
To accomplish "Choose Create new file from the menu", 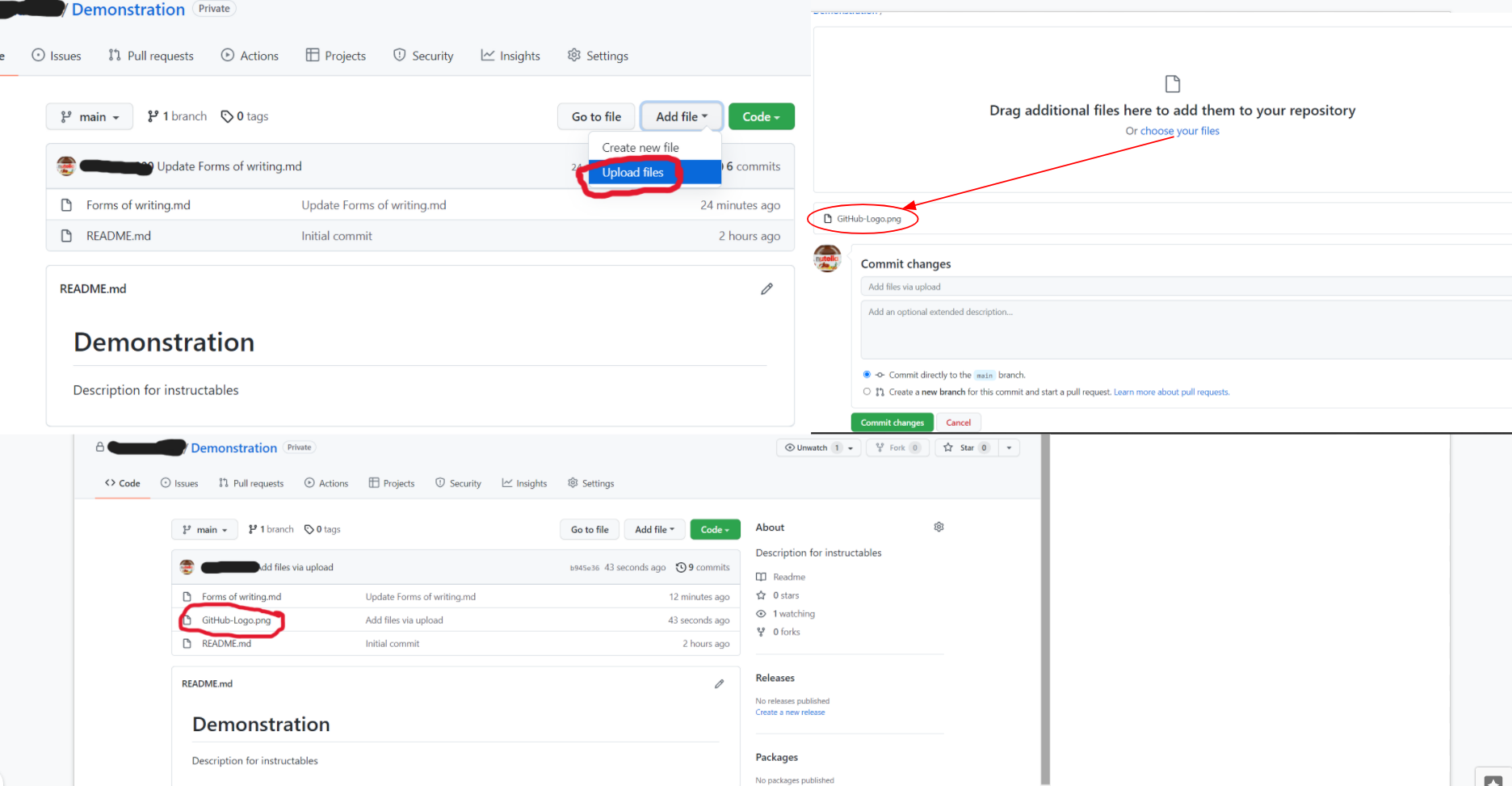I will pos(640,146).
